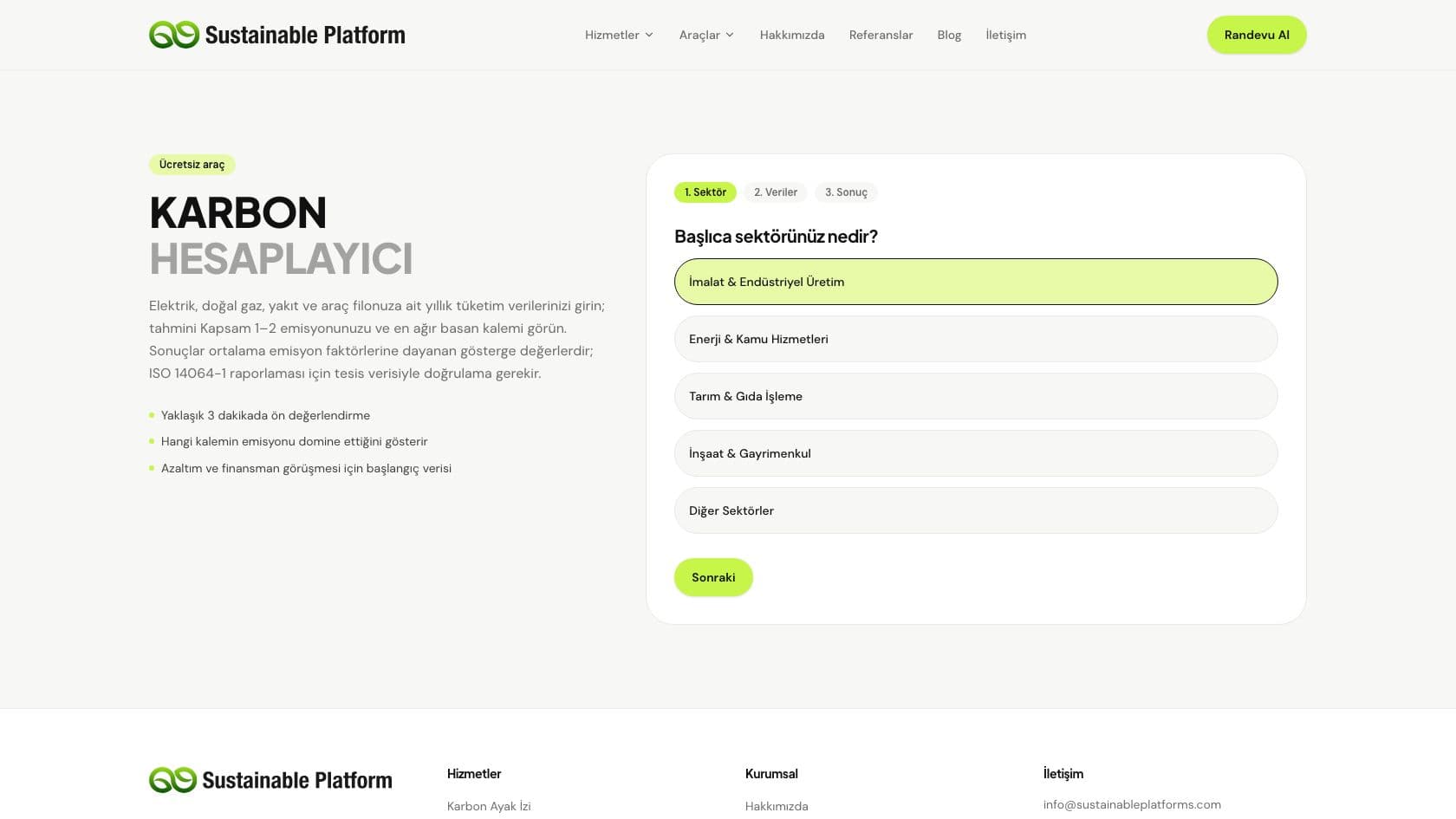Click the footer Kurumsal column heading
1456x819 pixels.
pyautogui.click(x=771, y=774)
